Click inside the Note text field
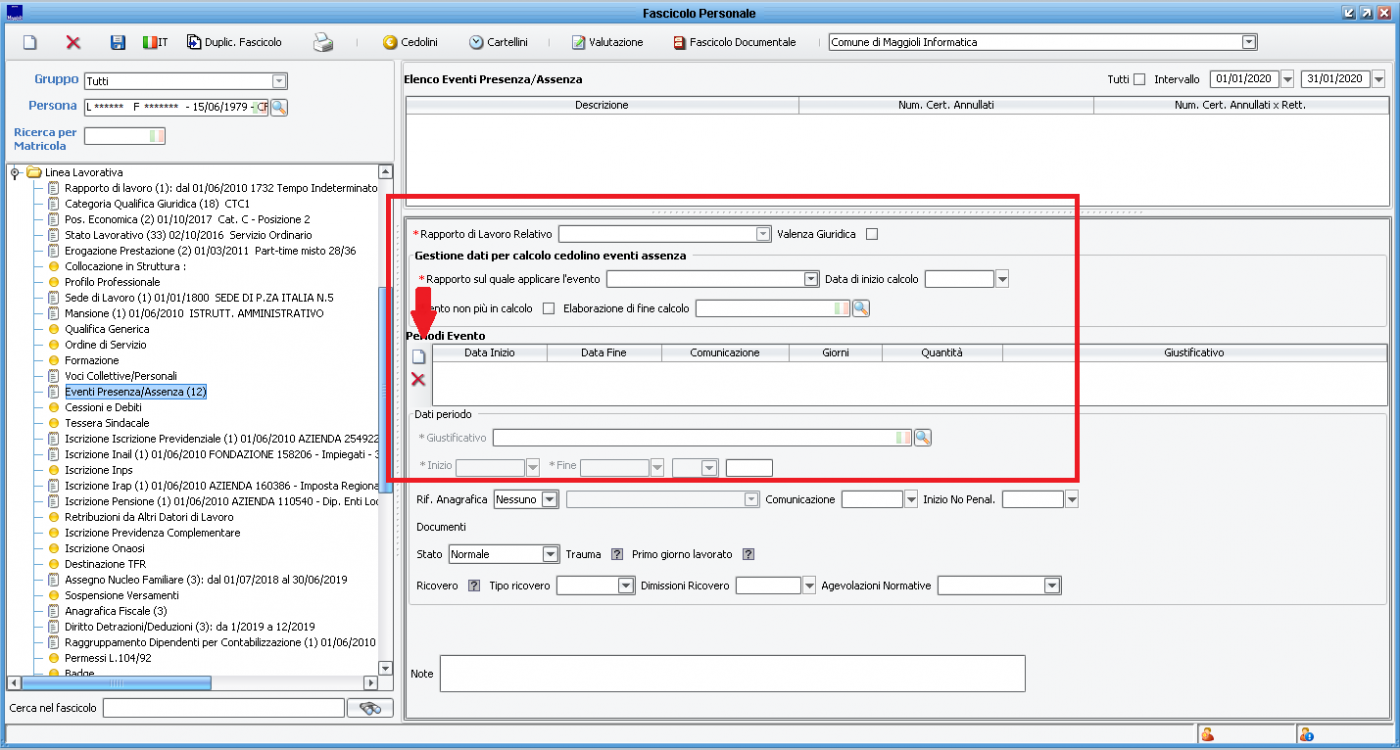The height and width of the screenshot is (750, 1400). coord(732,673)
